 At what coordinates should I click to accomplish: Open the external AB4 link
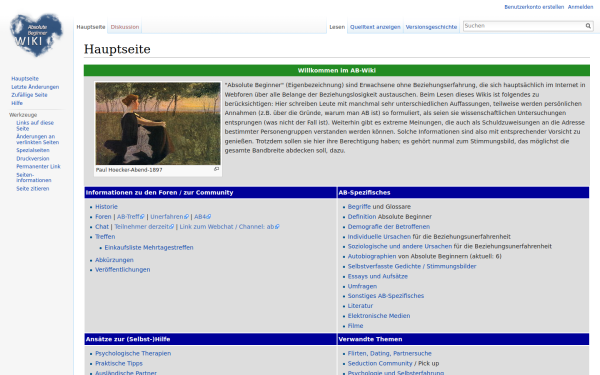[202, 217]
